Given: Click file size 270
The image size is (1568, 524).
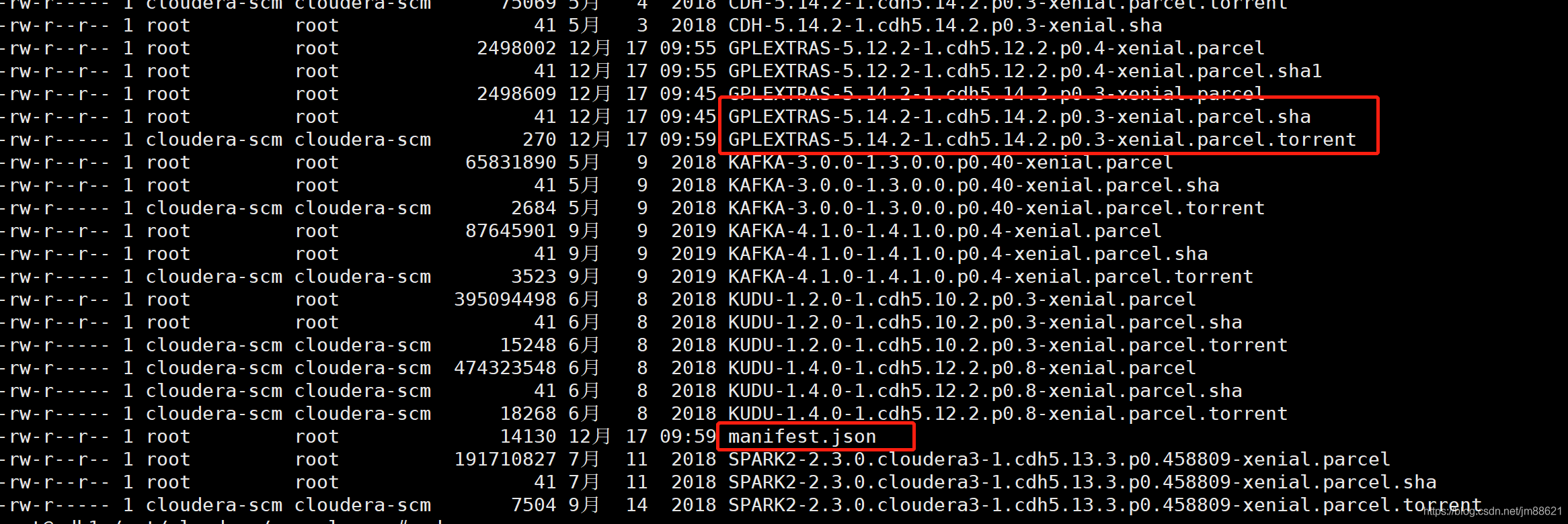Looking at the screenshot, I should (539, 140).
